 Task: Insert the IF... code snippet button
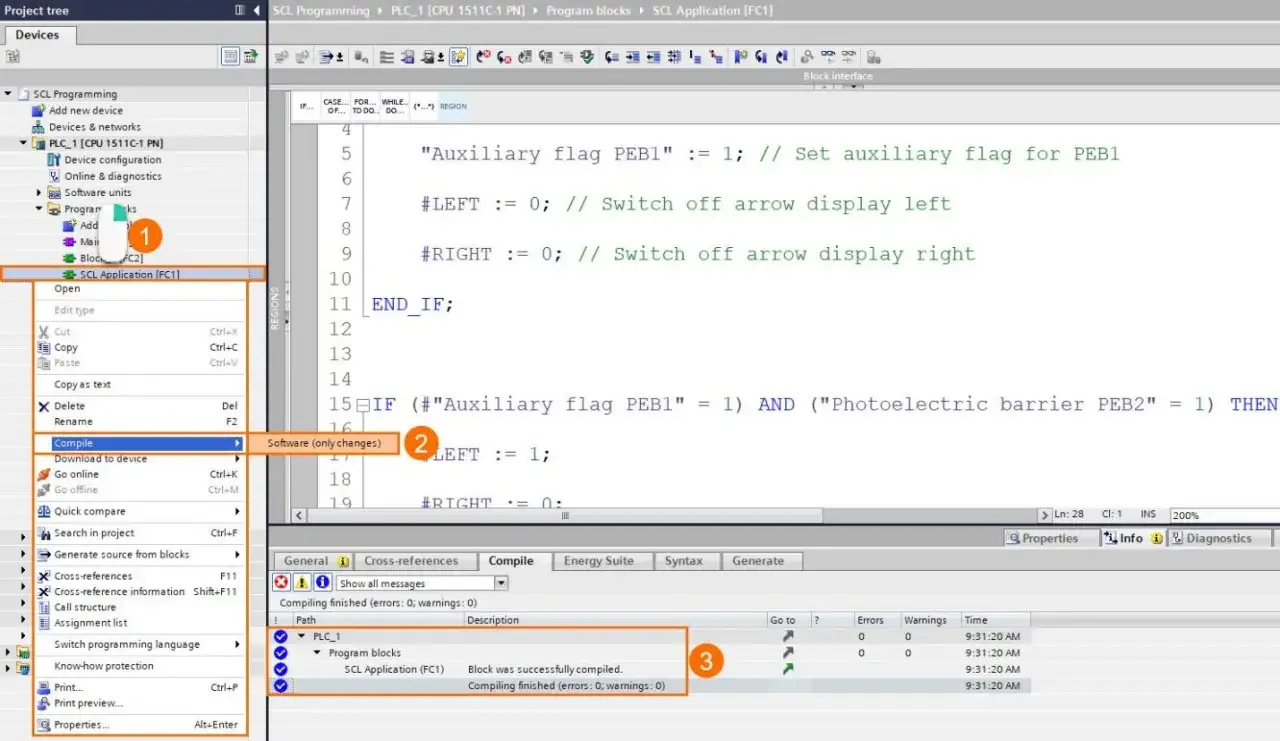(305, 106)
